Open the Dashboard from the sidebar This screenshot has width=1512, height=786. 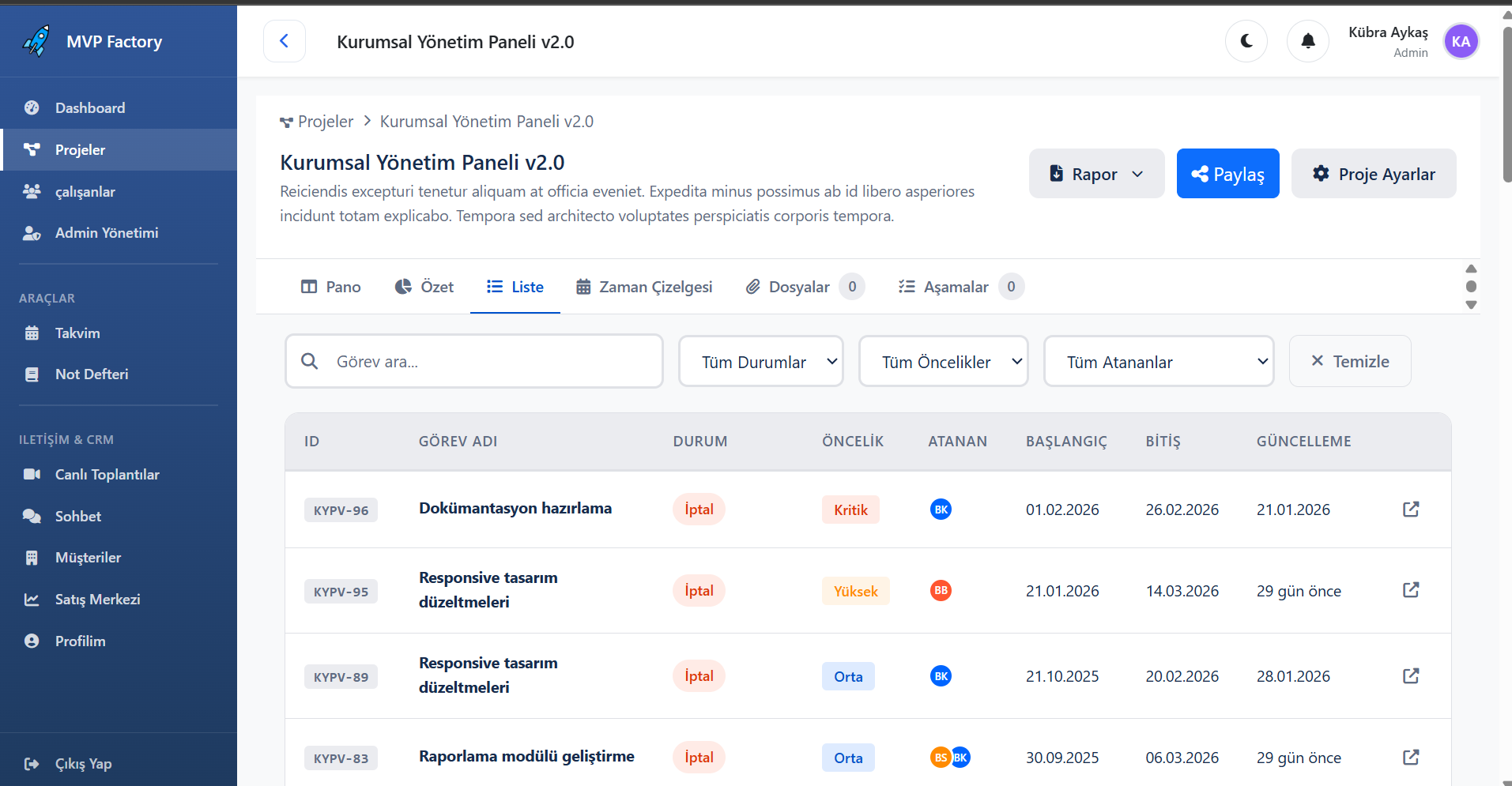[x=89, y=107]
